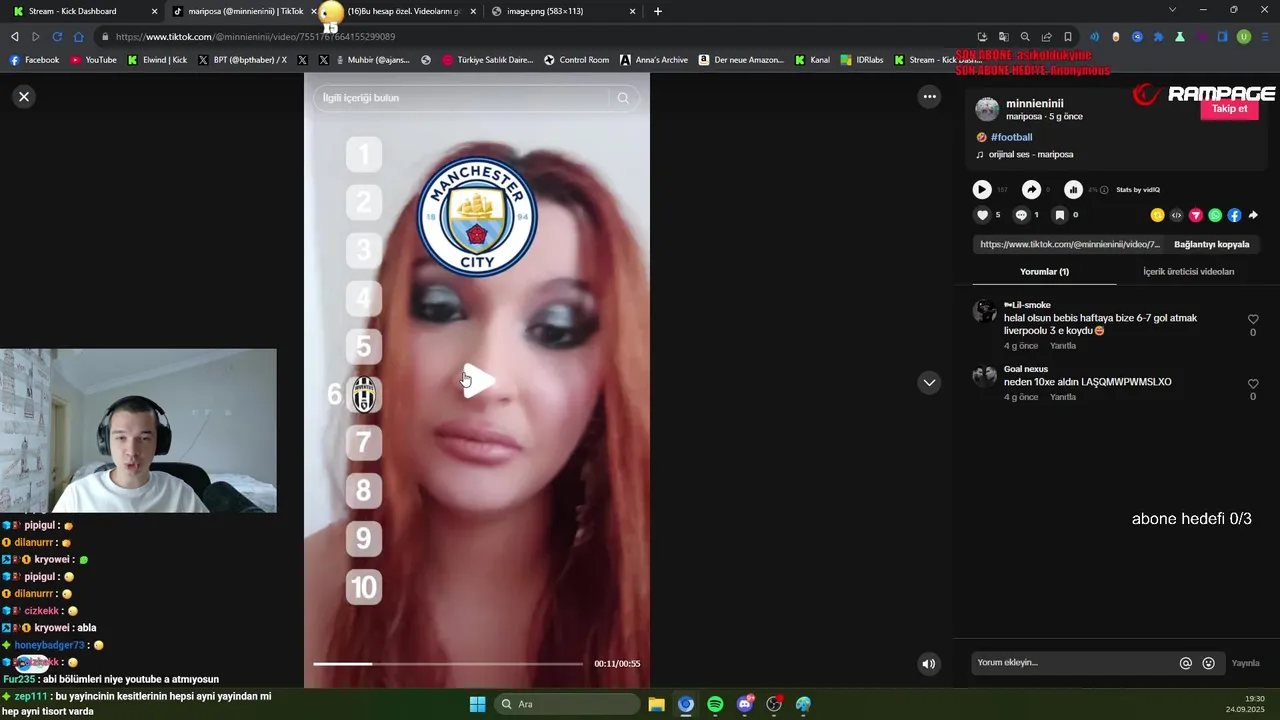The image size is (1280, 720).
Task: Open the three-dots video options menu
Action: [x=929, y=97]
